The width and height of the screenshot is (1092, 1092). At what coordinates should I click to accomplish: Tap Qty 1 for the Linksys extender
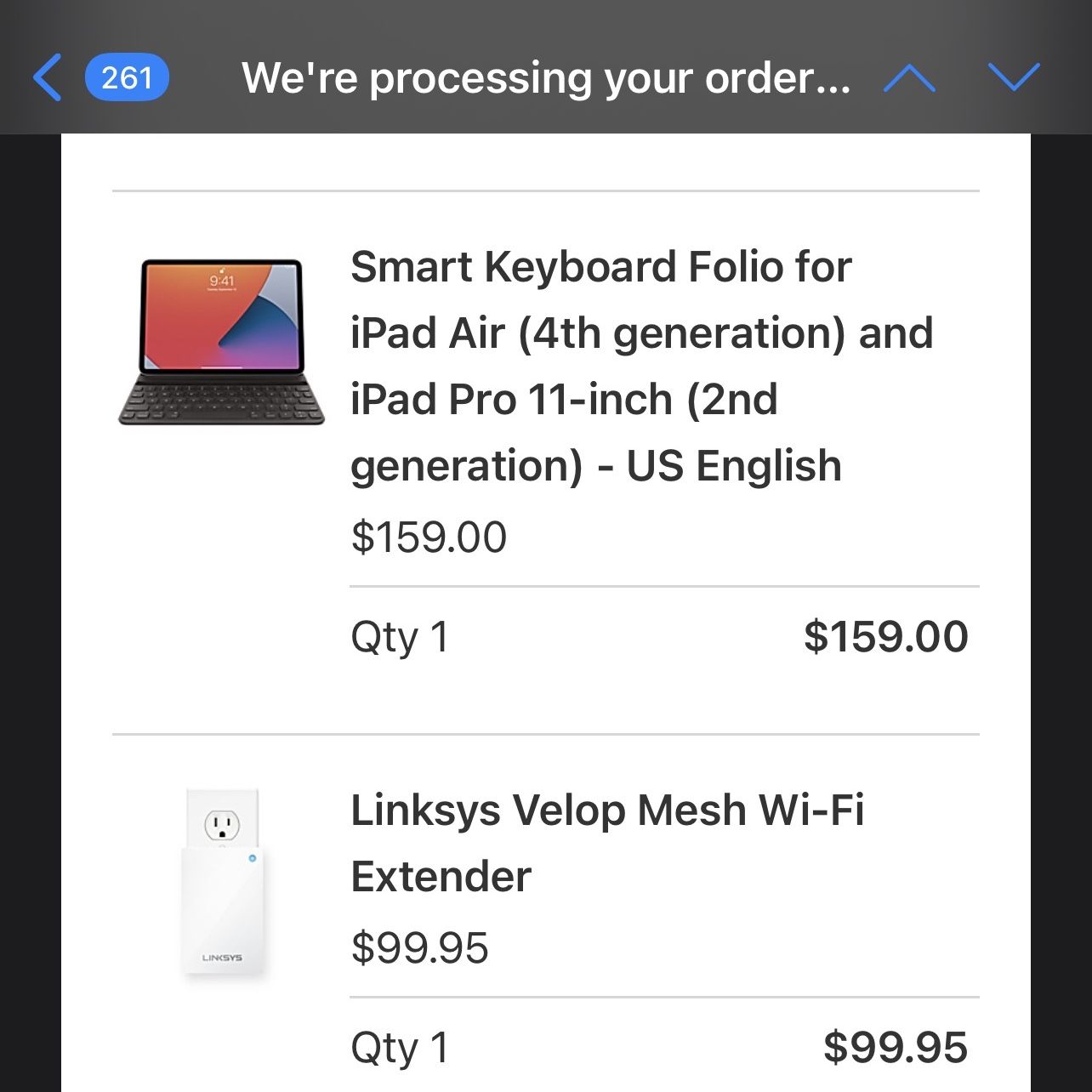coord(400,1049)
